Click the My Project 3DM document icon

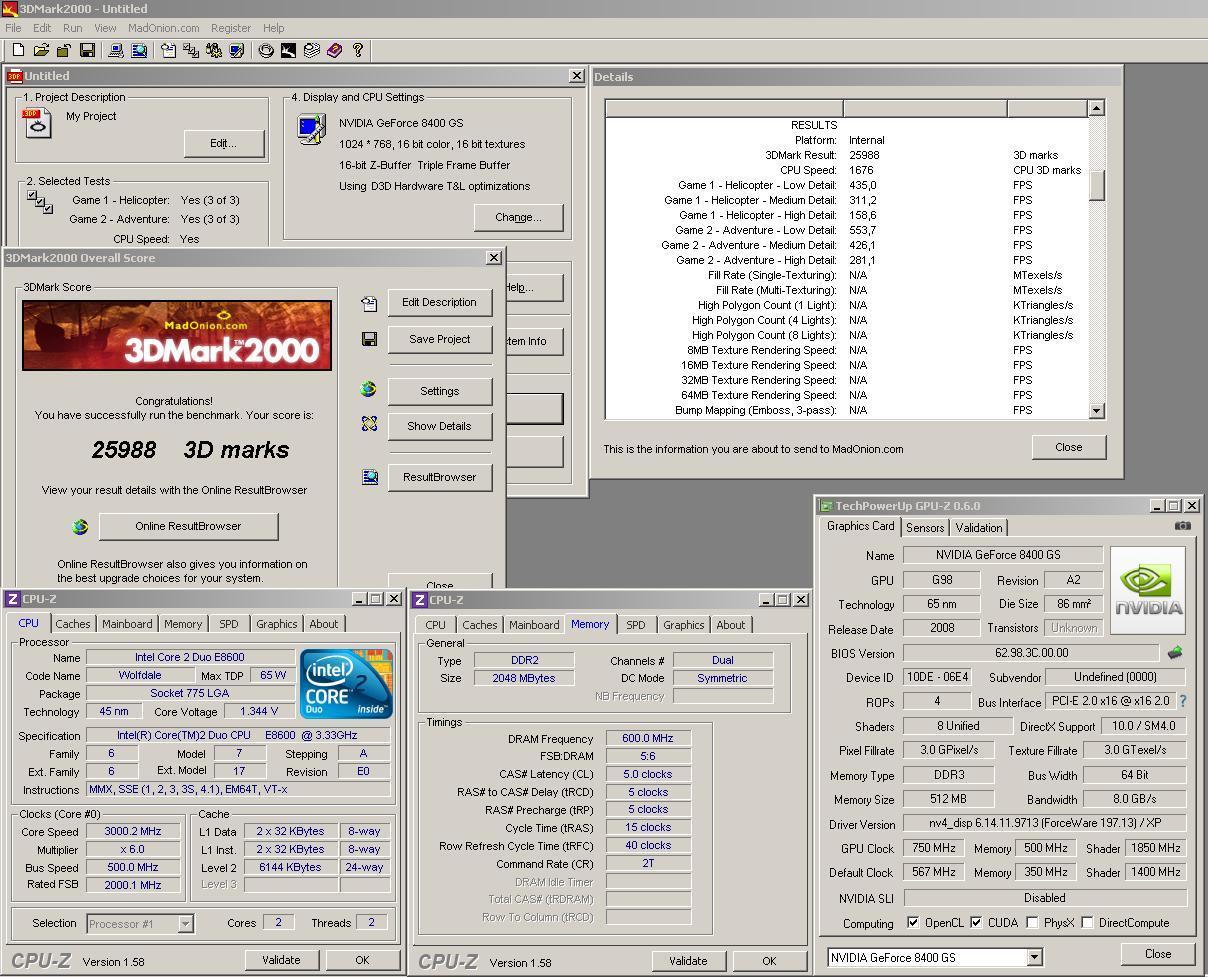[x=37, y=122]
